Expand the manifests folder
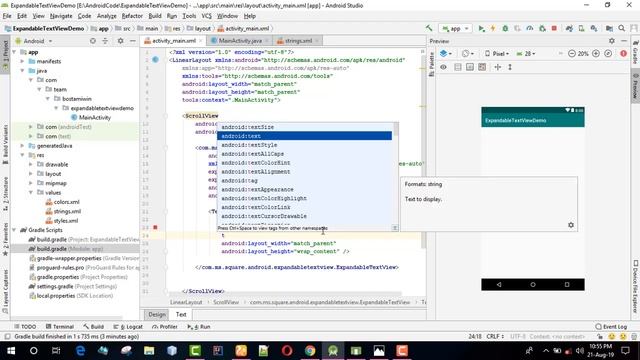The height and width of the screenshot is (360, 640). (22, 61)
